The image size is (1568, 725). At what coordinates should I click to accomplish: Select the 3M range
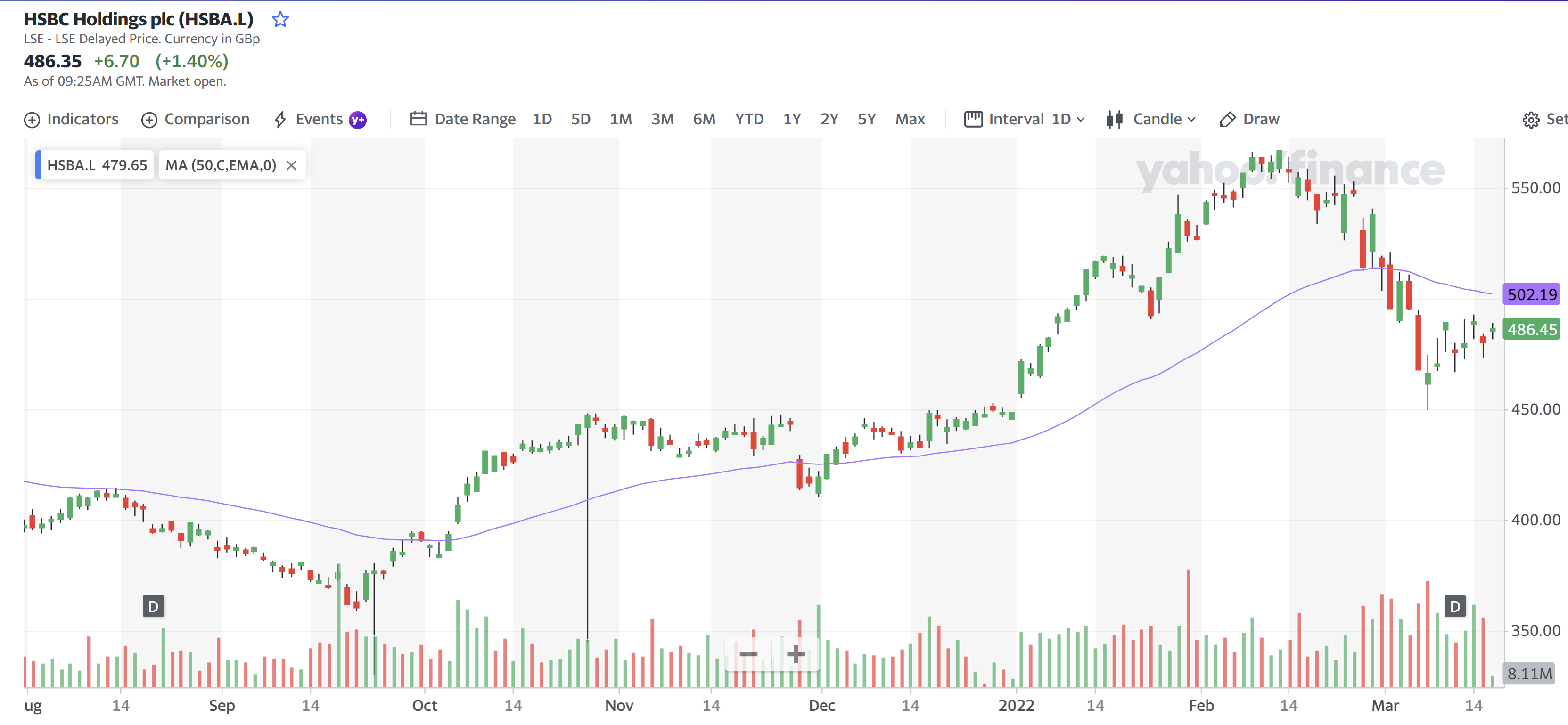662,119
